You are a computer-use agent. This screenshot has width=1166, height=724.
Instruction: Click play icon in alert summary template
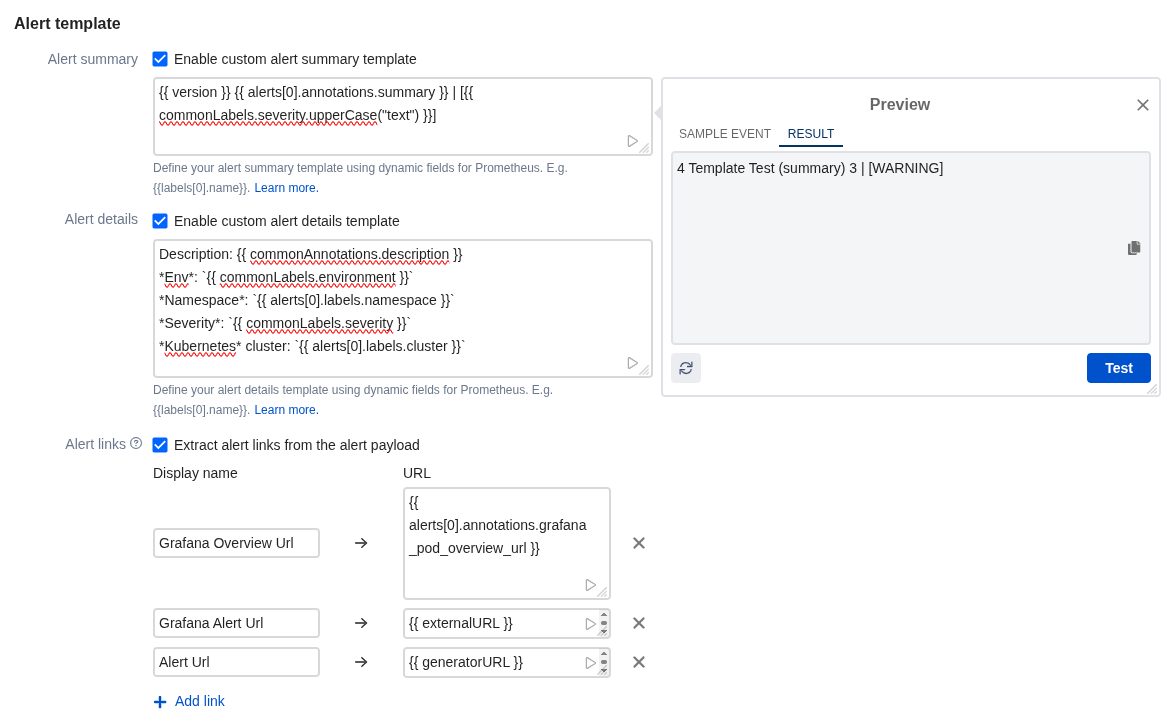[632, 141]
